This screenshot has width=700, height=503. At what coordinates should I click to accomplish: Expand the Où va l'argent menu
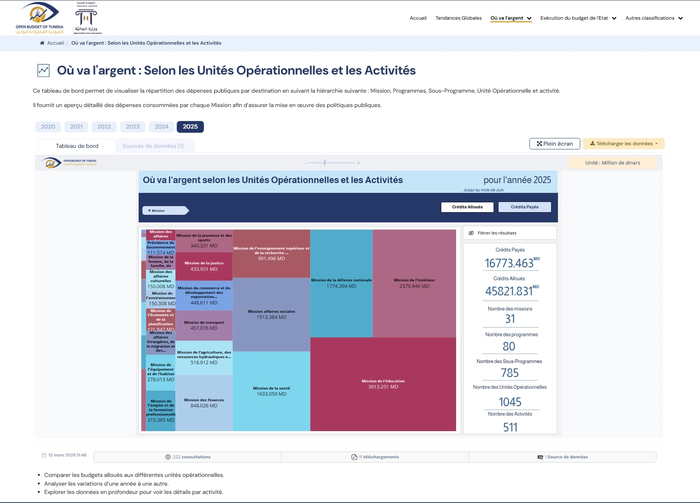(508, 18)
